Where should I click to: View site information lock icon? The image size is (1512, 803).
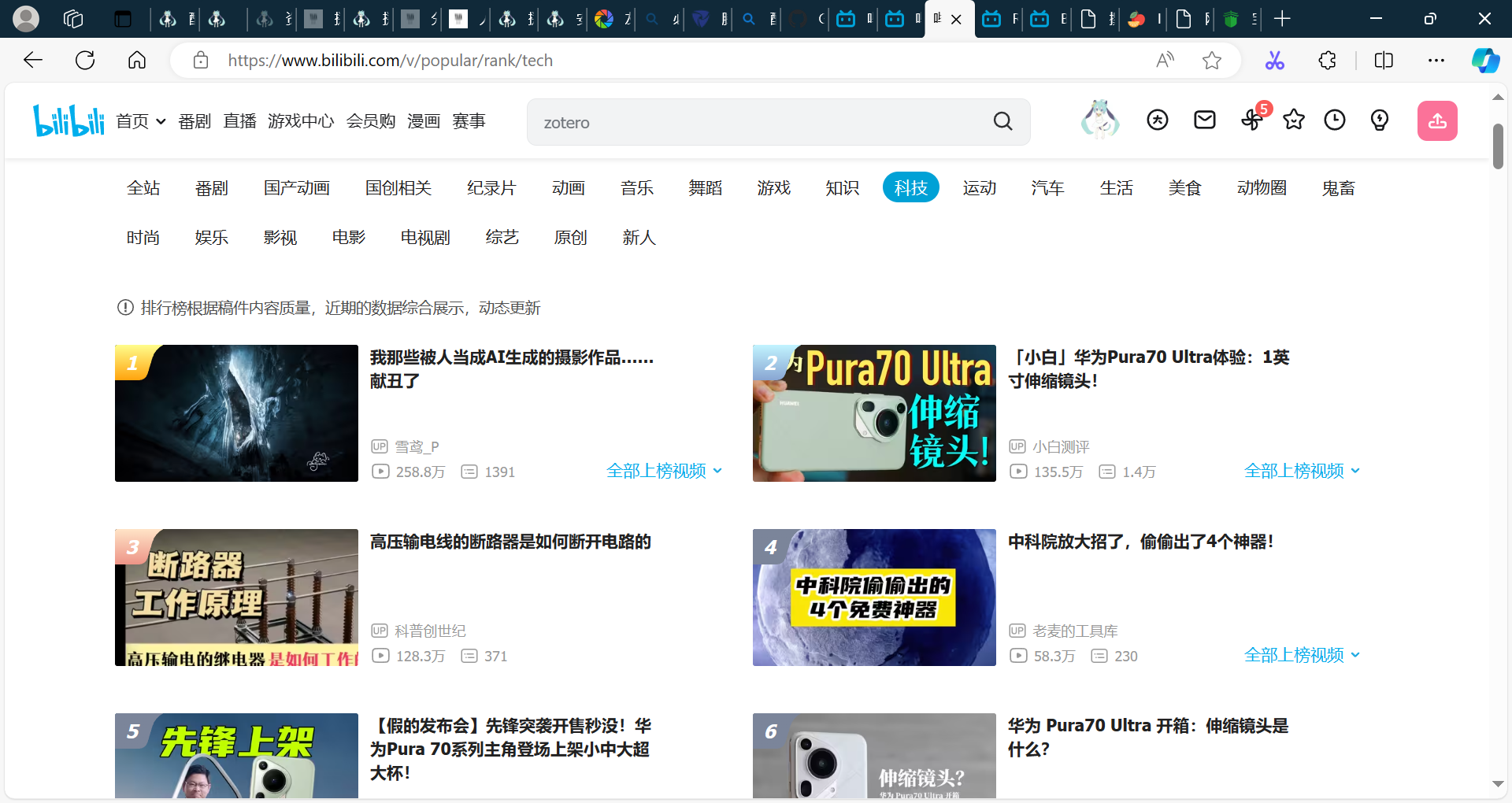pyautogui.click(x=200, y=60)
